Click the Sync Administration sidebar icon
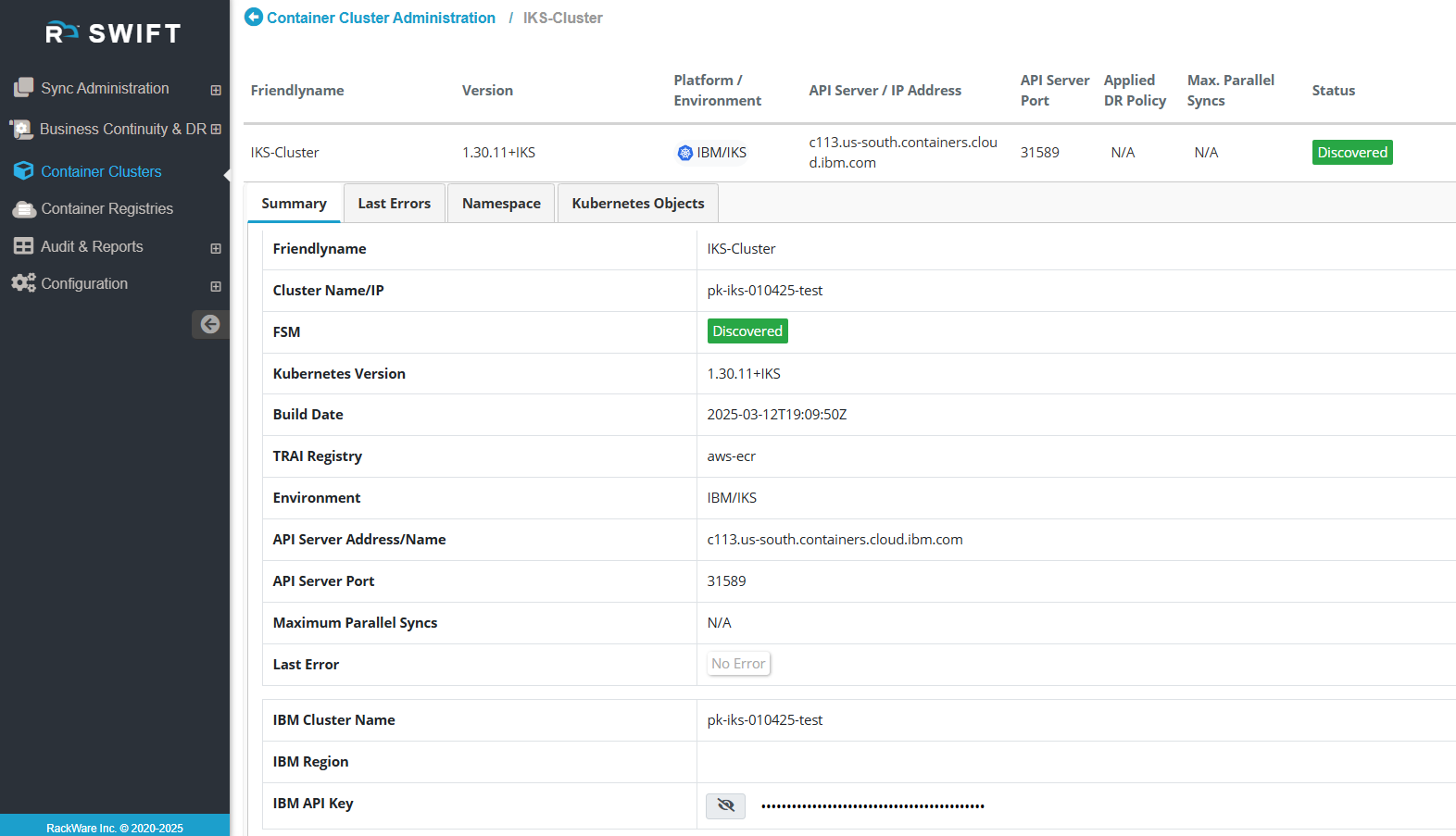The image size is (1456, 836). [23, 88]
